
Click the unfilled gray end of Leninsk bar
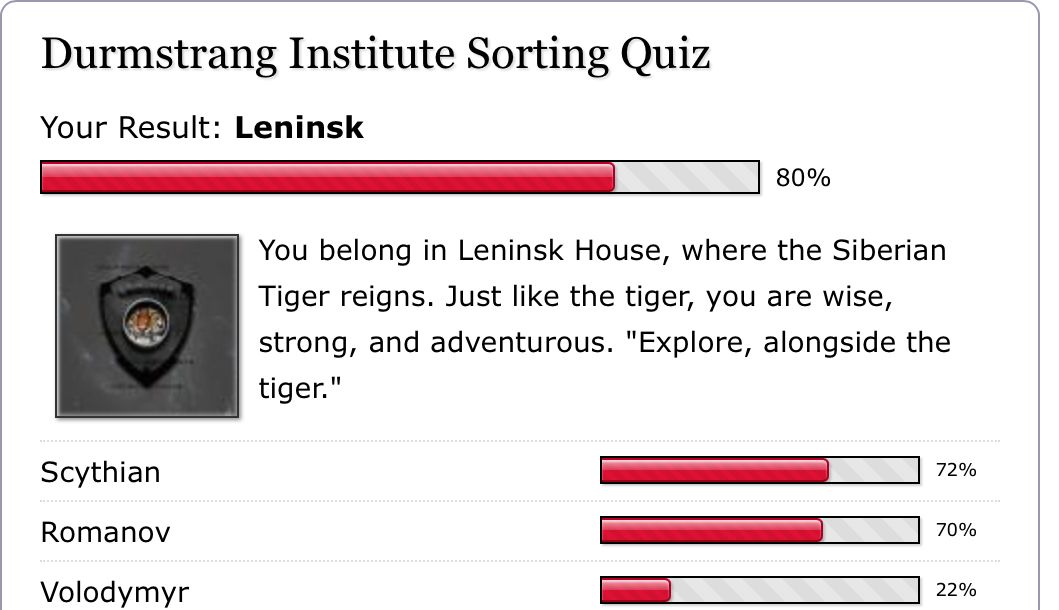coord(686,177)
